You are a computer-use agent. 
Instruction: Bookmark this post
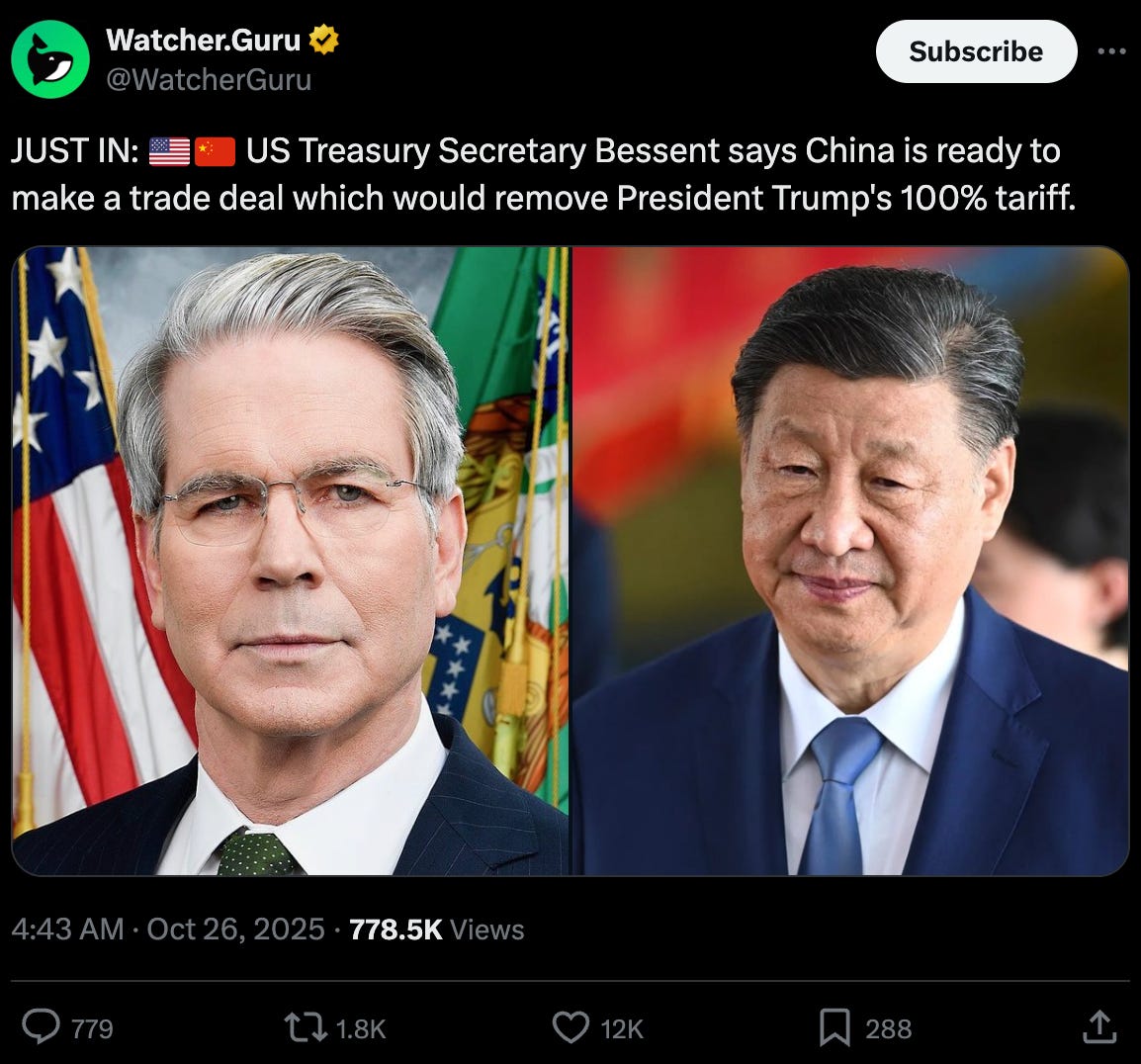tap(834, 1027)
